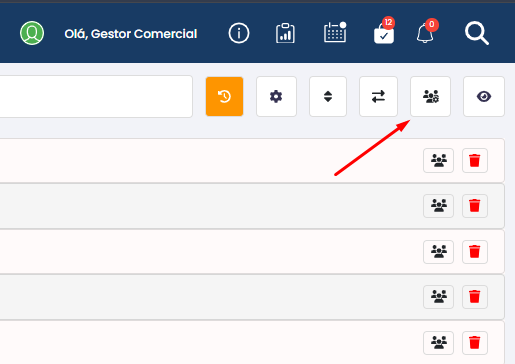515x364 pixels.
Task: Click the group icon in first row
Action: click(438, 160)
